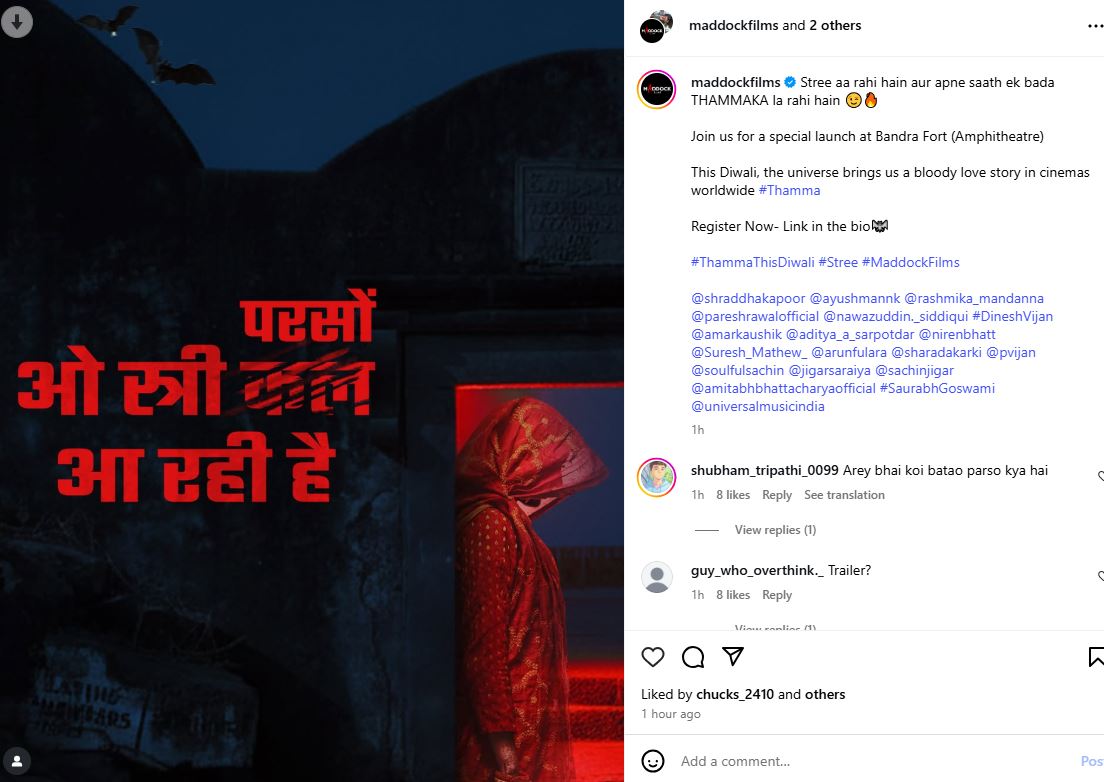Open #Thamma hashtag link
Viewport: 1104px width, 782px height.
(789, 190)
